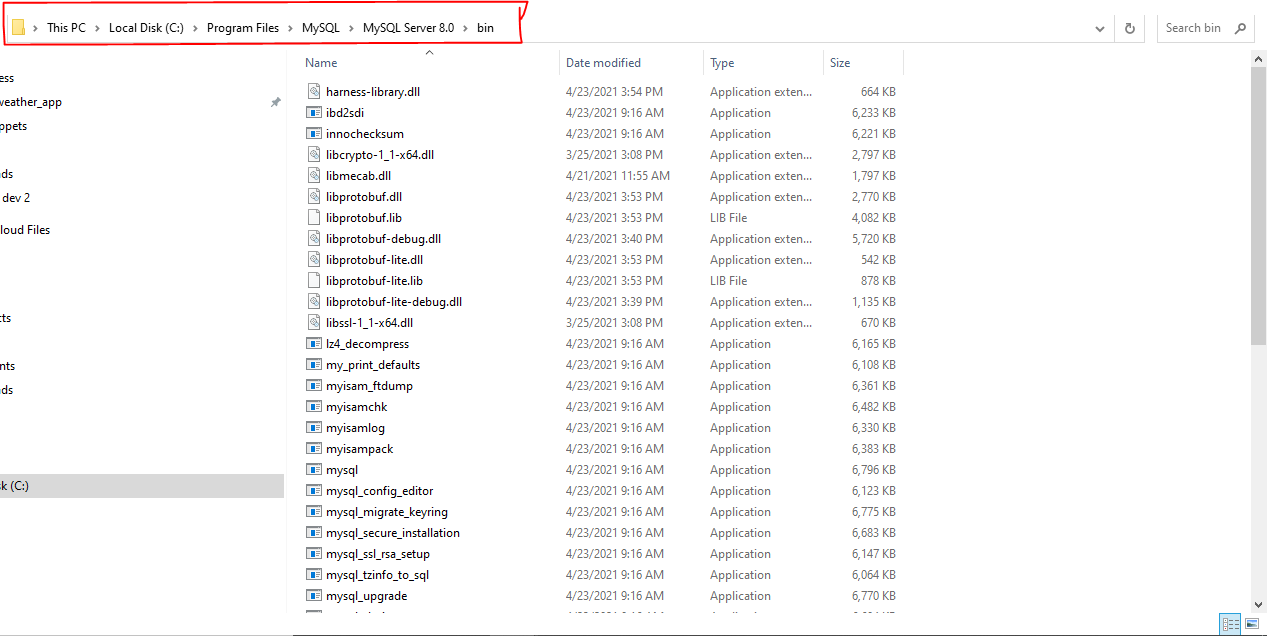Go to Local Disk (C:) in breadcrumb

tap(147, 28)
